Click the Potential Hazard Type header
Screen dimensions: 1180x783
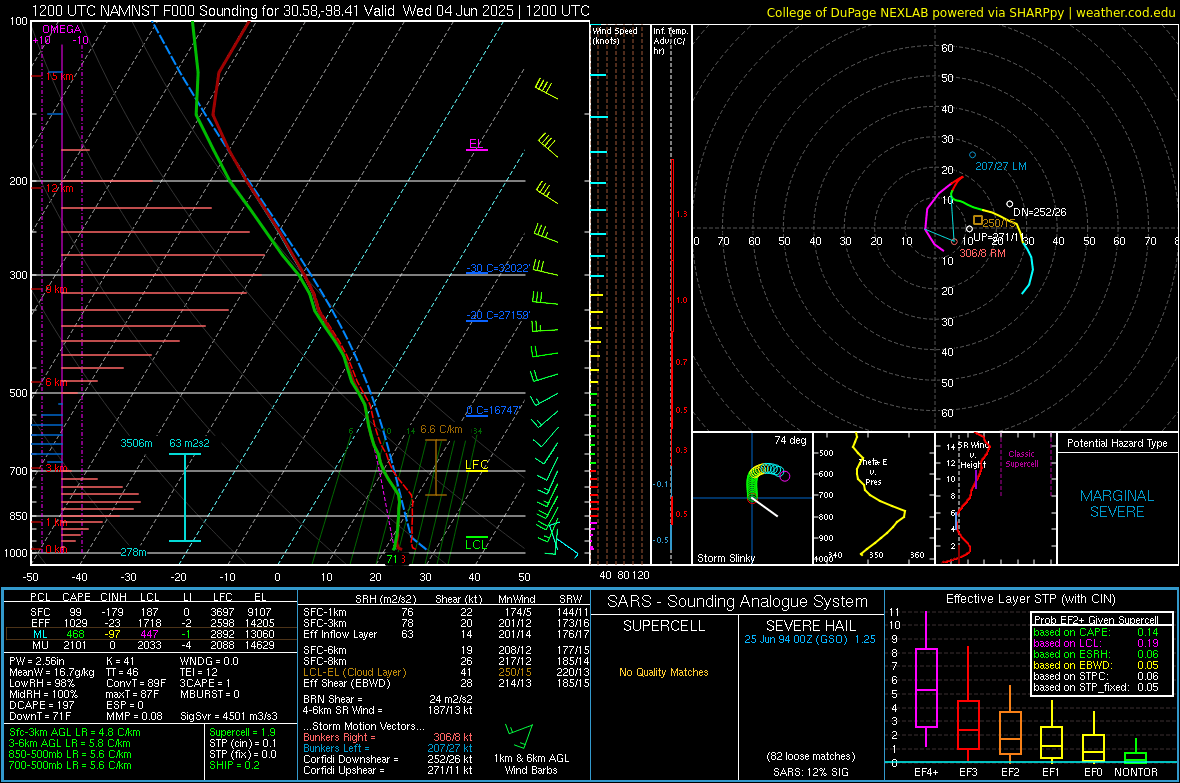coord(1117,443)
